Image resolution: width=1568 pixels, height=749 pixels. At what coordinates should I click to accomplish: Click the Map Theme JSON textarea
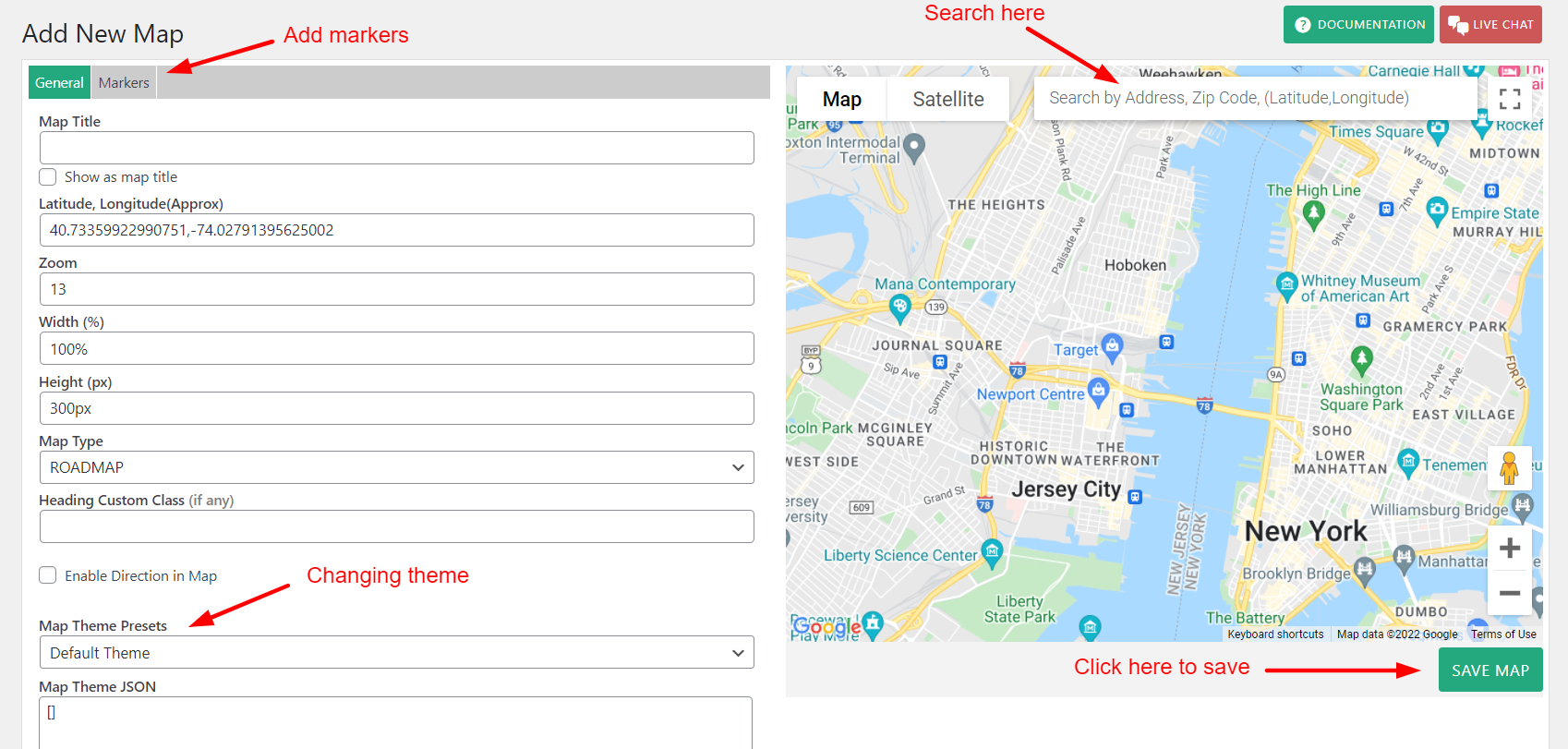(395, 722)
